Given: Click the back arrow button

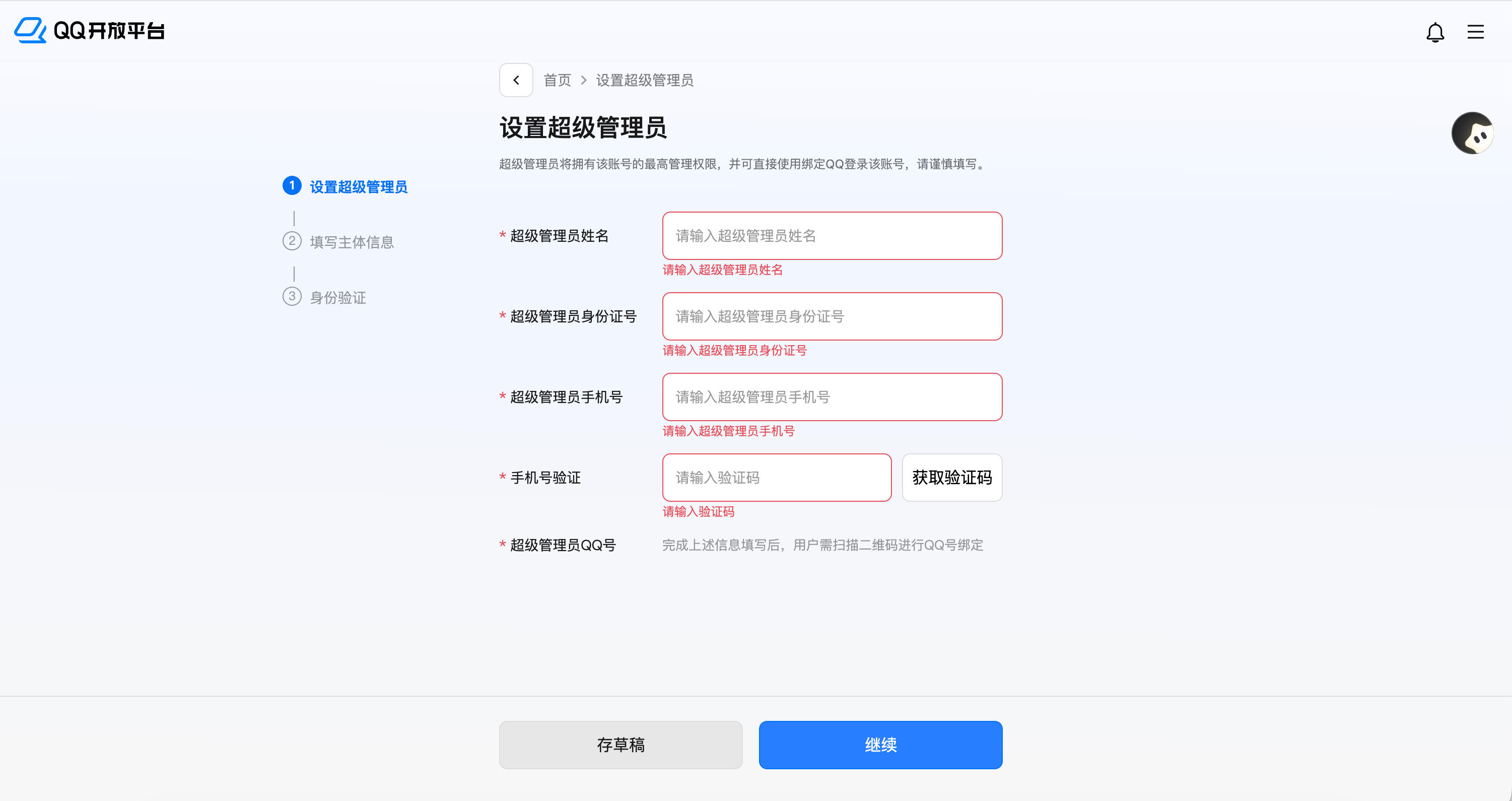Looking at the screenshot, I should point(516,79).
